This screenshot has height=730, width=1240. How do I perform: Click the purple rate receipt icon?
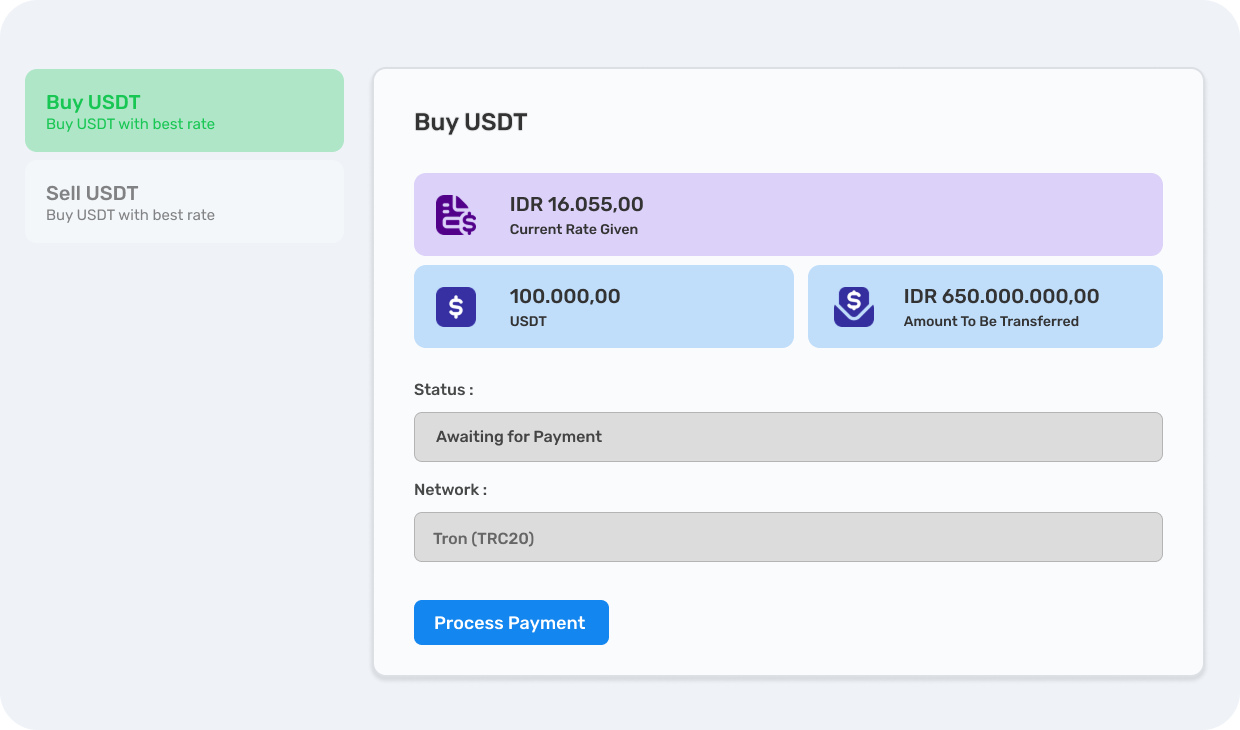456,215
